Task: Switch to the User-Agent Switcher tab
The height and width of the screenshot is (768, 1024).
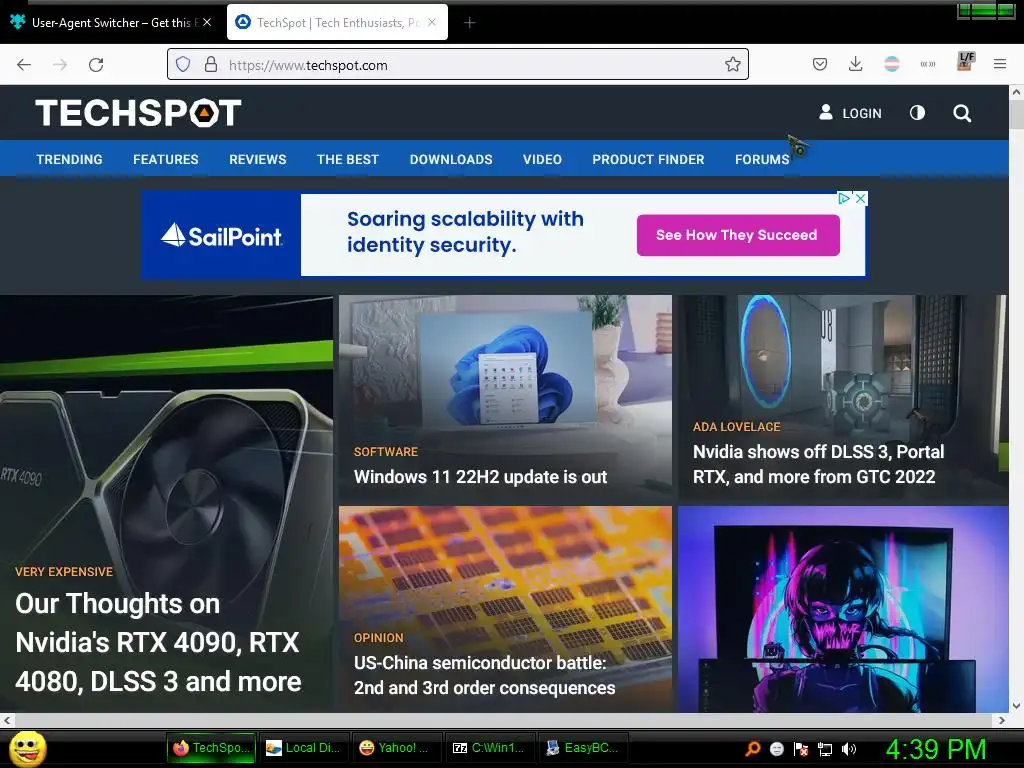Action: 111,22
